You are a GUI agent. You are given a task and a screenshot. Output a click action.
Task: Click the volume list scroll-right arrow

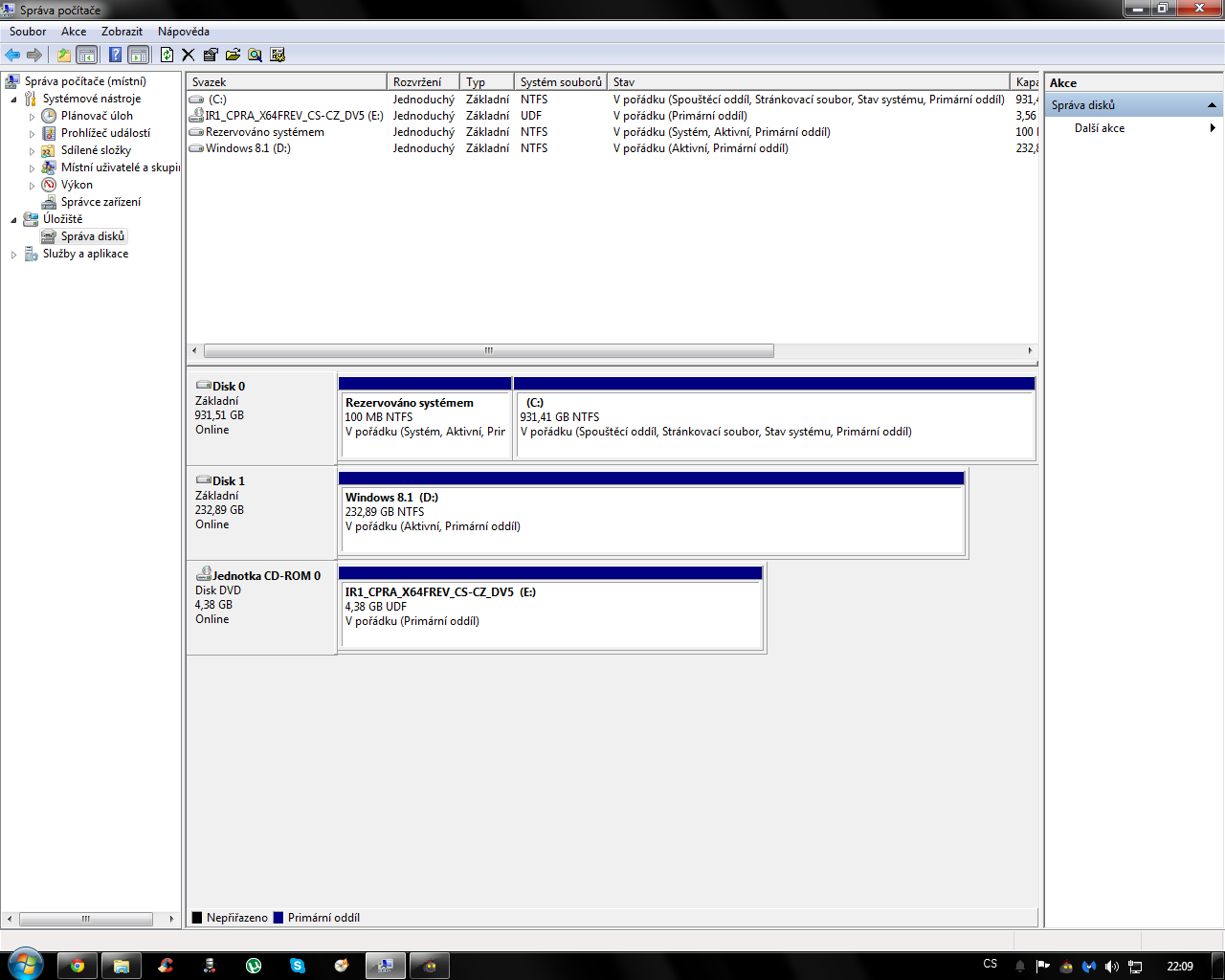tap(1030, 350)
